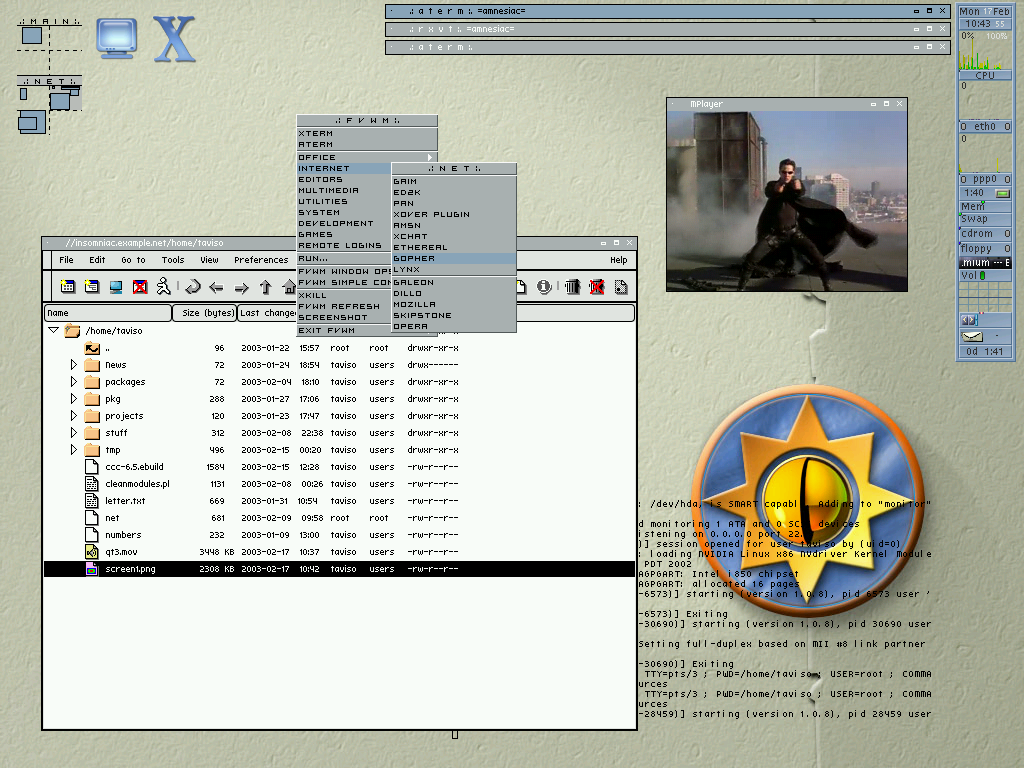The height and width of the screenshot is (768, 1024).
Task: Sort files by the Size (bytes) column
Action: click(204, 313)
